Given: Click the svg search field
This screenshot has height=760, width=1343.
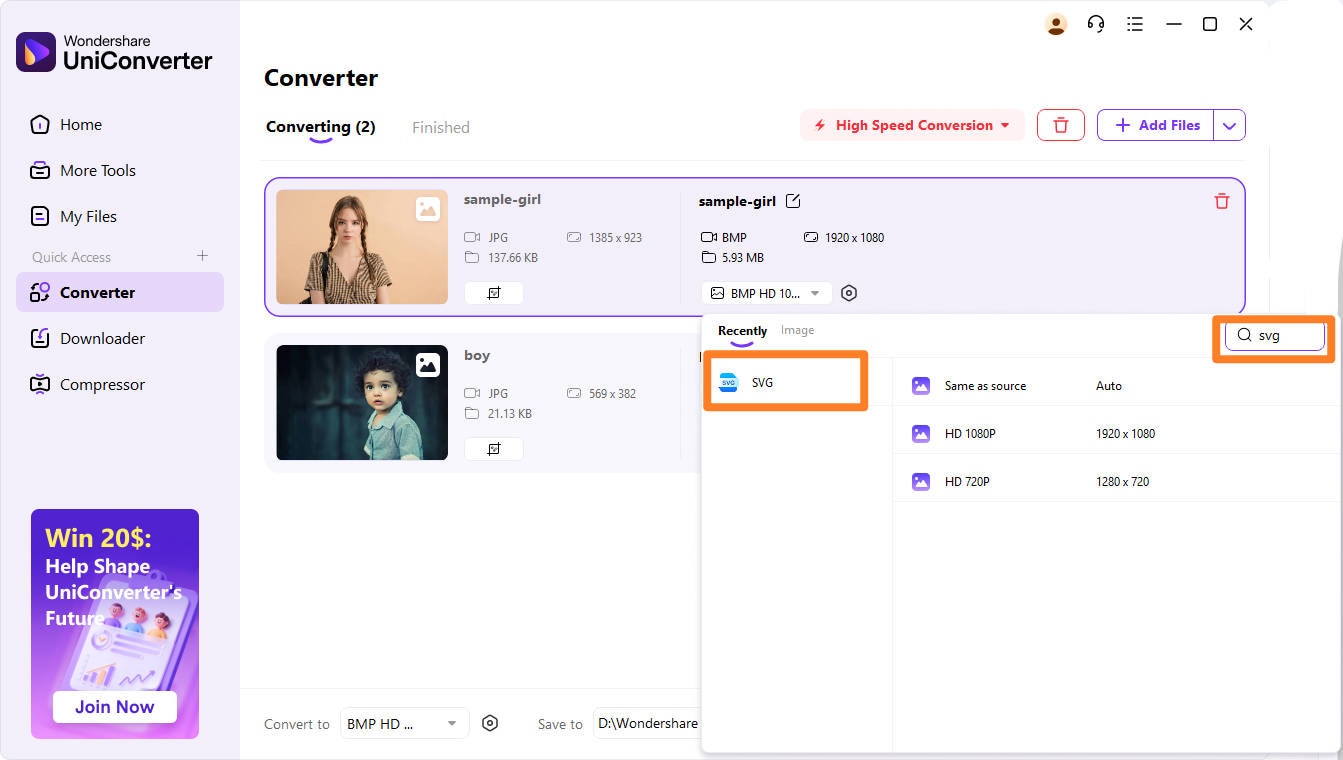Looking at the screenshot, I should click(1275, 336).
